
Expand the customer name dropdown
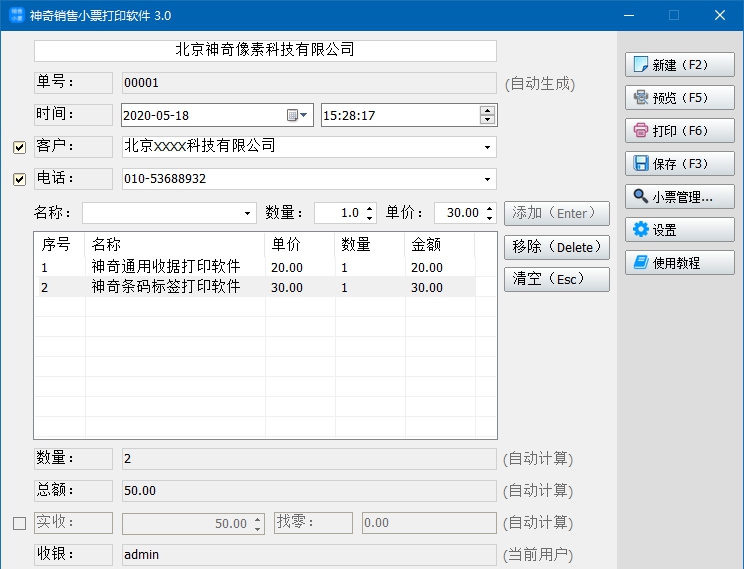tap(487, 148)
